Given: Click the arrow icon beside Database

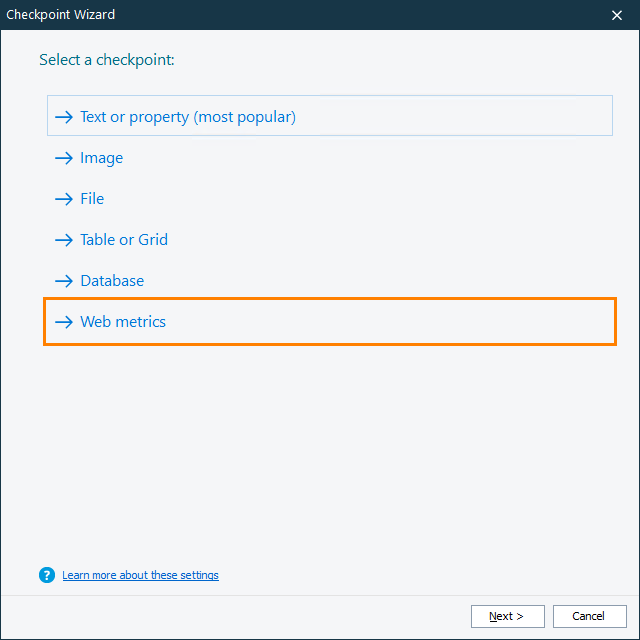Looking at the screenshot, I should pyautogui.click(x=64, y=281).
